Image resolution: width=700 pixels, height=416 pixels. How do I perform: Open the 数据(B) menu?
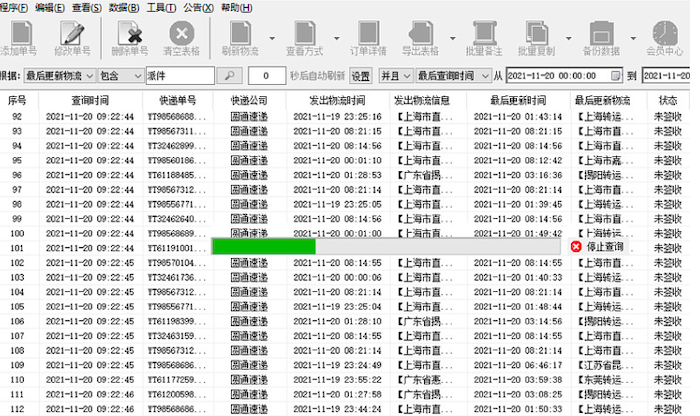tap(124, 8)
